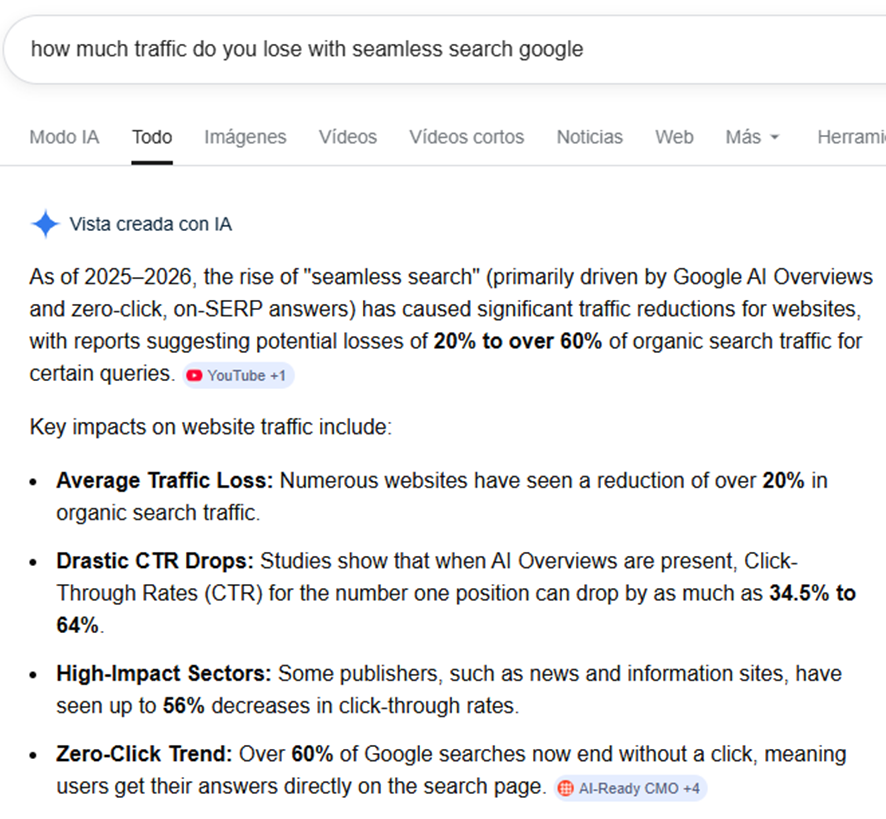The width and height of the screenshot is (886, 819).
Task: Click the red YouTube icon in source chip
Action: pos(194,376)
